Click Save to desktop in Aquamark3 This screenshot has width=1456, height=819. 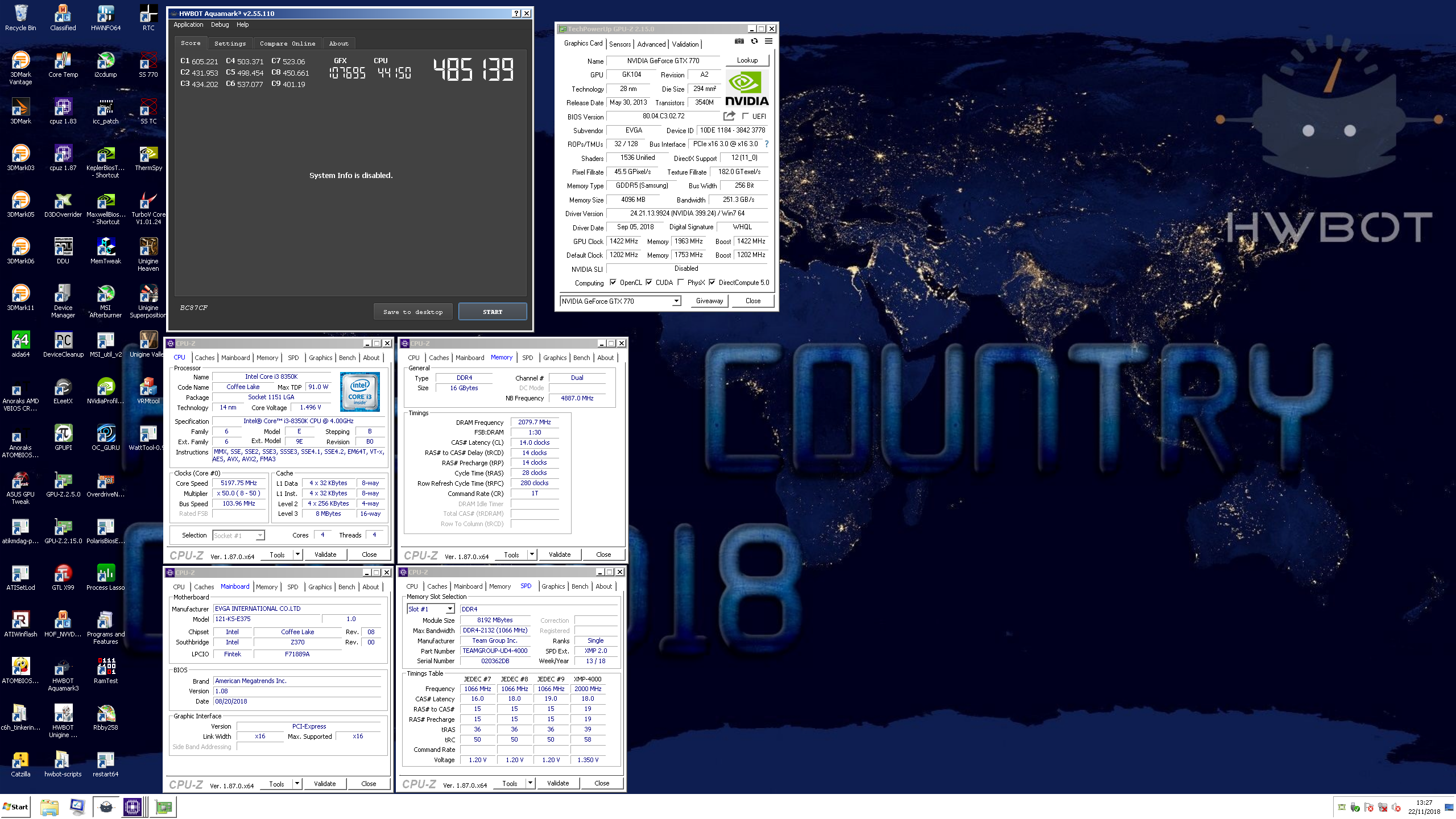click(413, 312)
